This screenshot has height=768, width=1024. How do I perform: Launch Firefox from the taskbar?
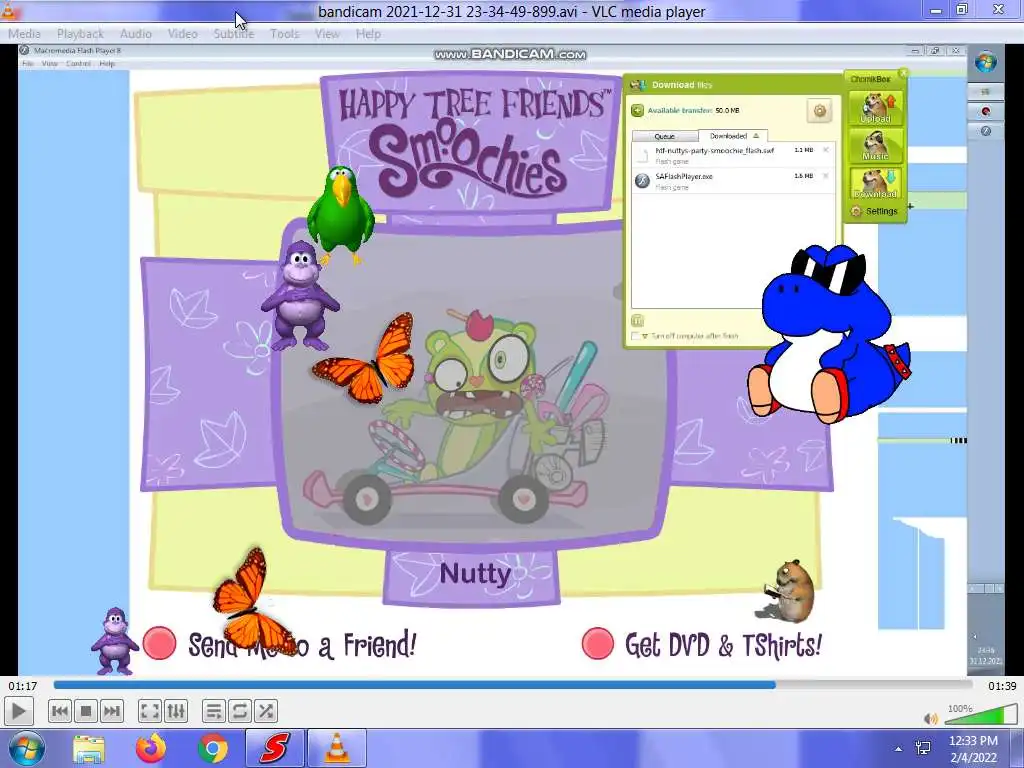[151, 749]
